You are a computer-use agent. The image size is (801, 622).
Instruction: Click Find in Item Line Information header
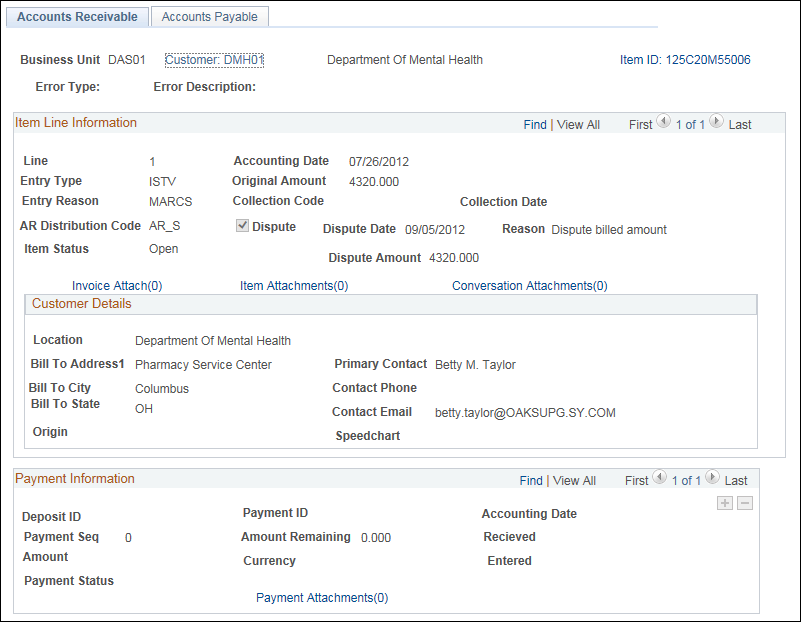[535, 125]
